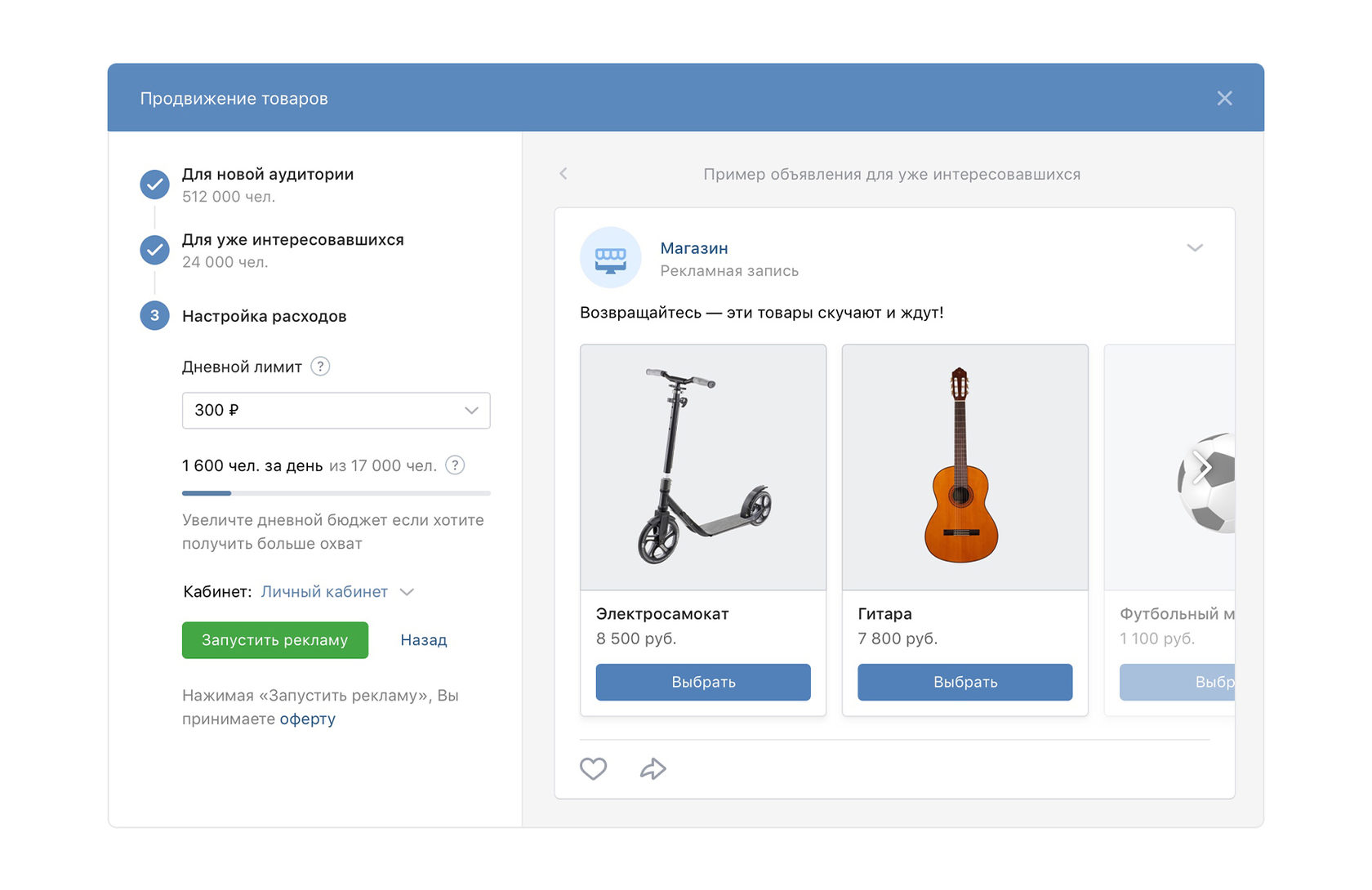This screenshot has width=1372, height=890.
Task: Click the help icon beside Дневной лимит
Action: (321, 367)
